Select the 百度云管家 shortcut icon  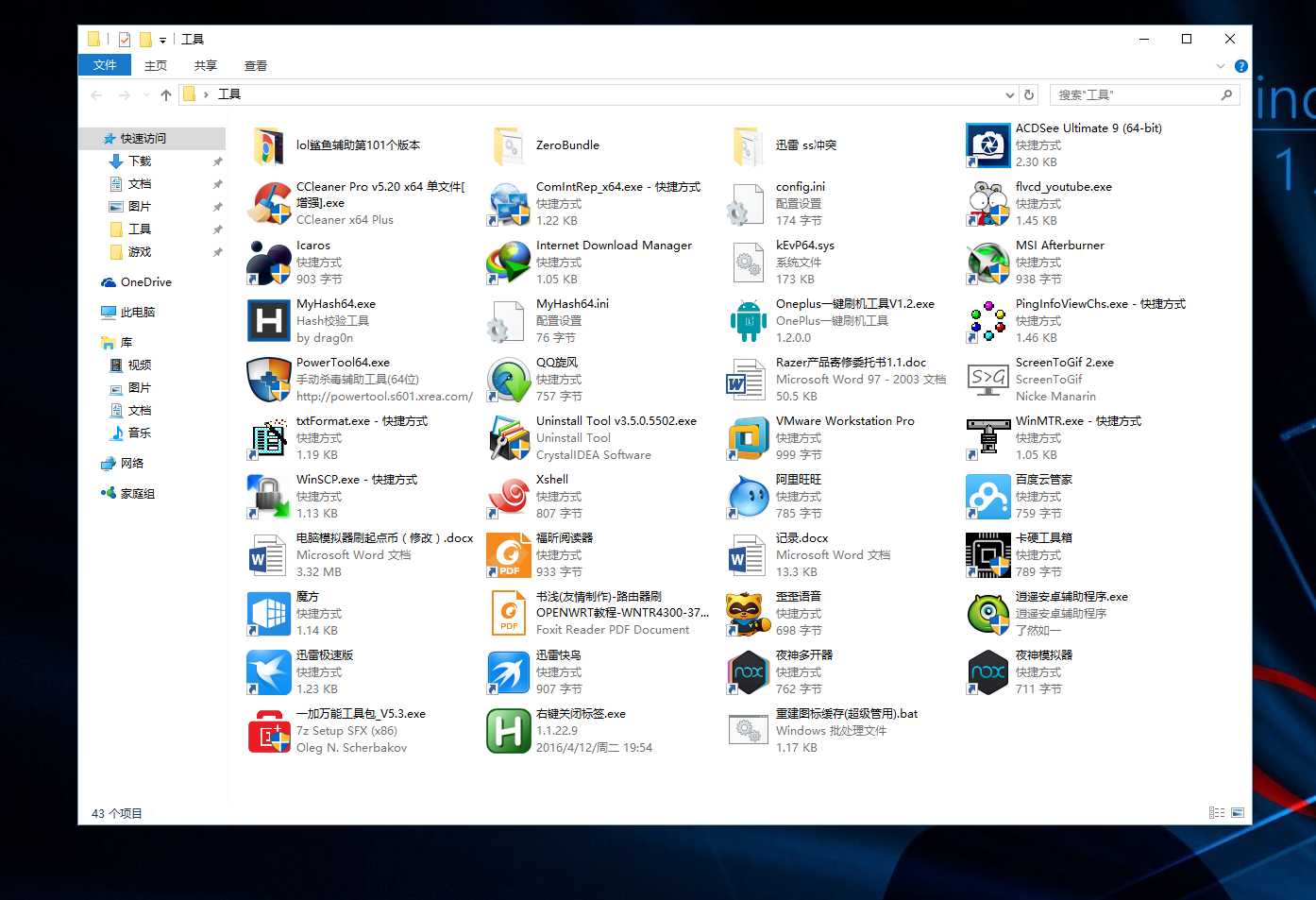[988, 497]
